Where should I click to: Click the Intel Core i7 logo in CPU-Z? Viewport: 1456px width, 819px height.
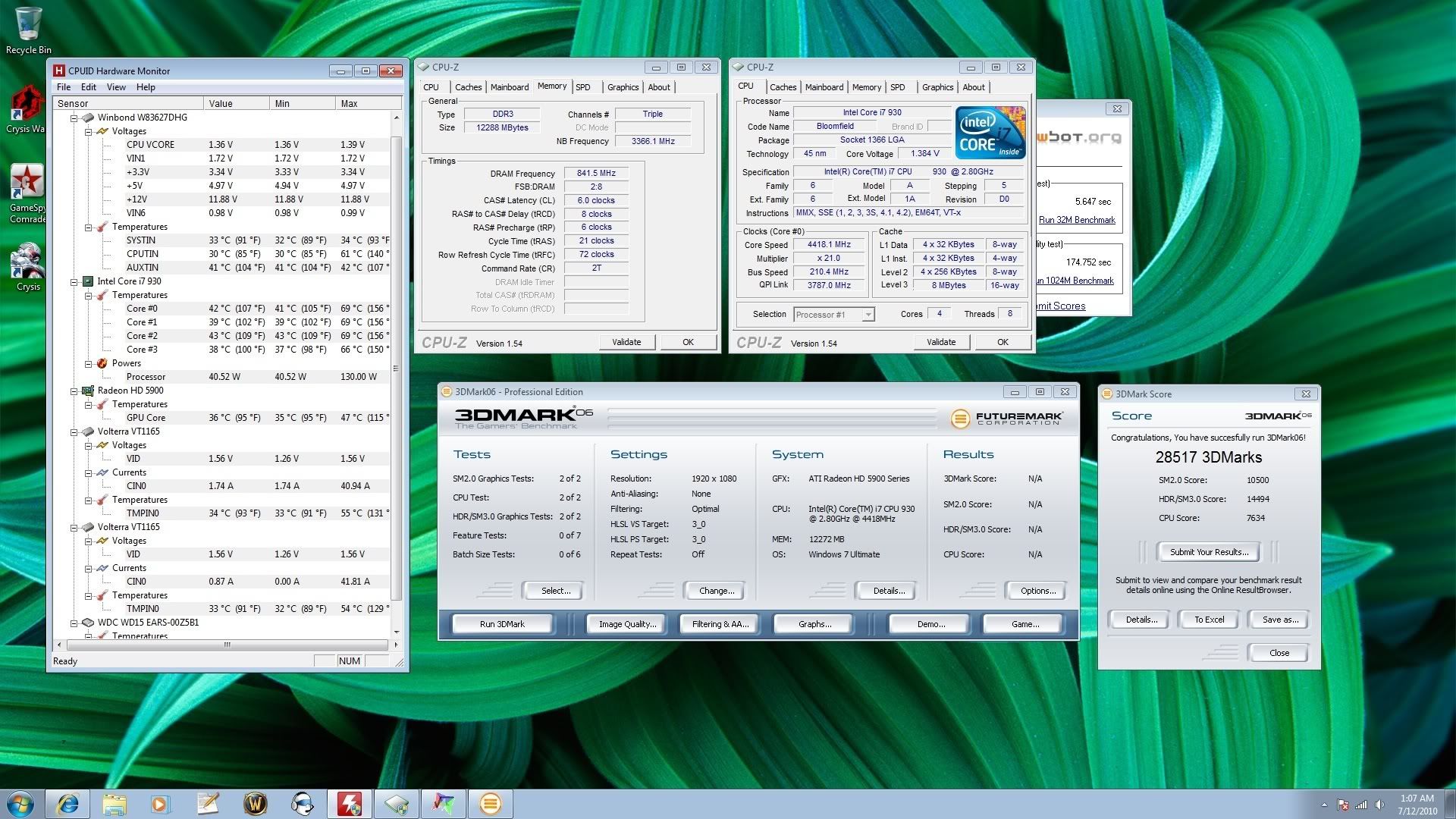(990, 133)
